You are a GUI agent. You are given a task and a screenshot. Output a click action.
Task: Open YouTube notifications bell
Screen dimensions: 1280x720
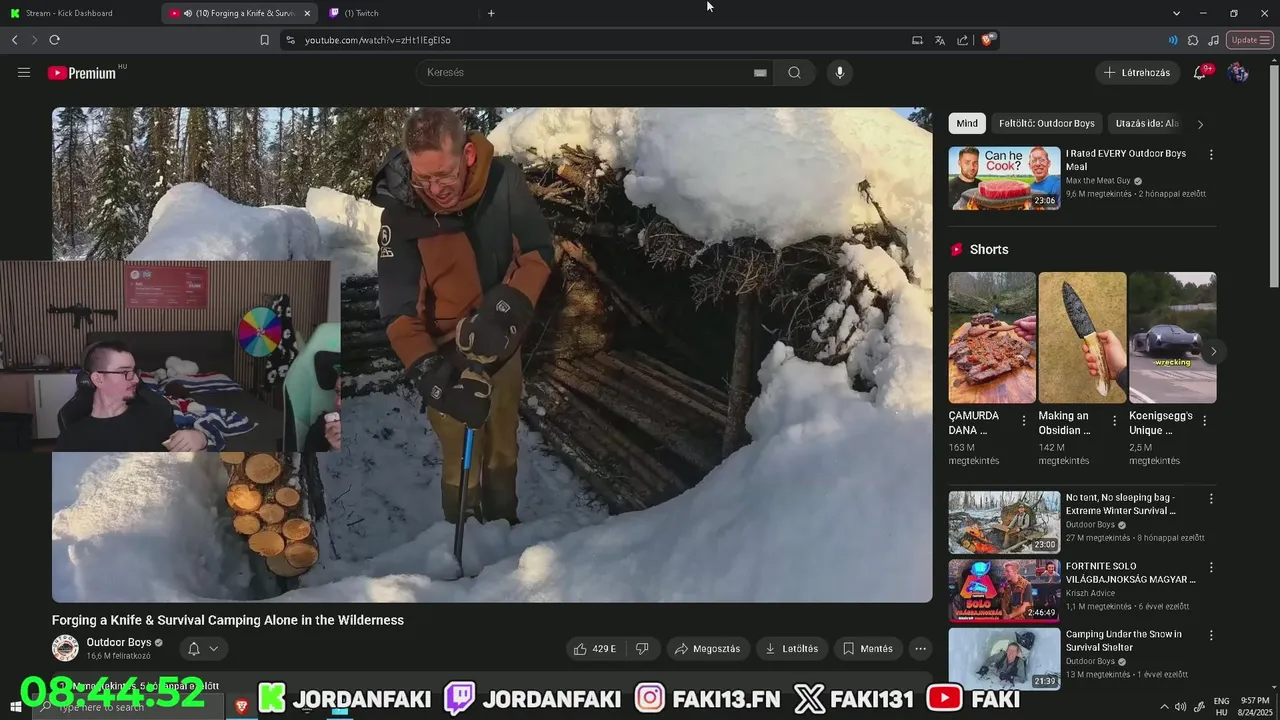[x=1201, y=72]
